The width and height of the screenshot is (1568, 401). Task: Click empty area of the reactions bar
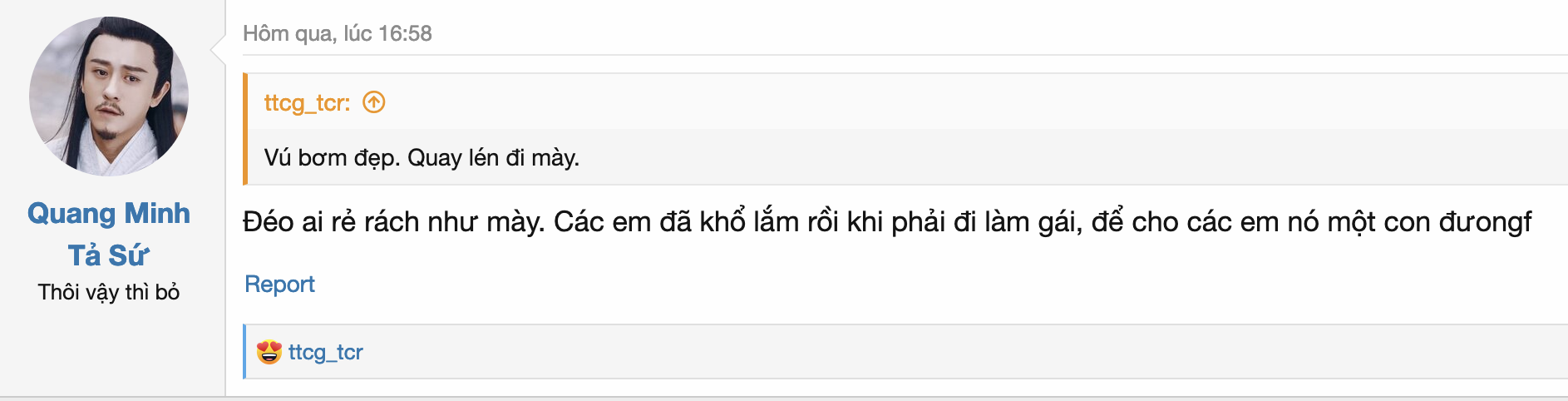pos(915,352)
